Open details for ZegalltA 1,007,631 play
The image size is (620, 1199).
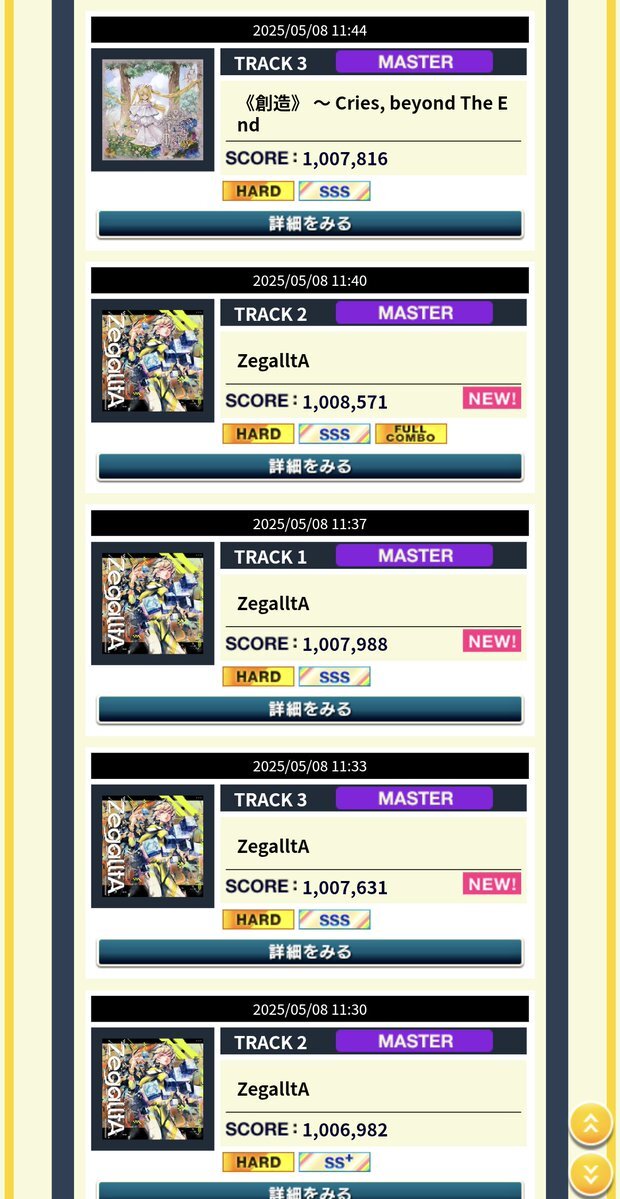[x=310, y=952]
